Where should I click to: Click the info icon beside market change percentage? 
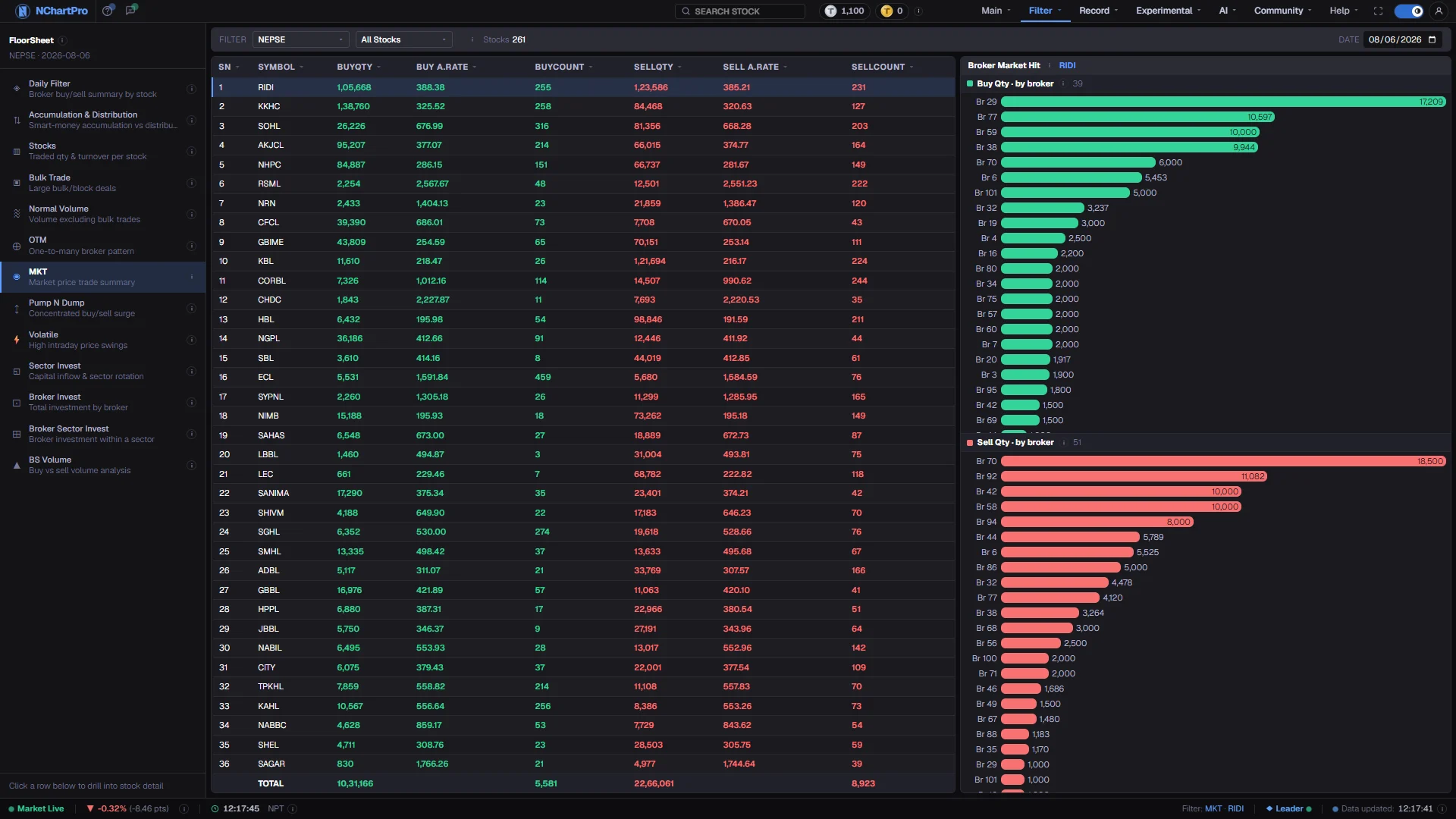coord(184,808)
